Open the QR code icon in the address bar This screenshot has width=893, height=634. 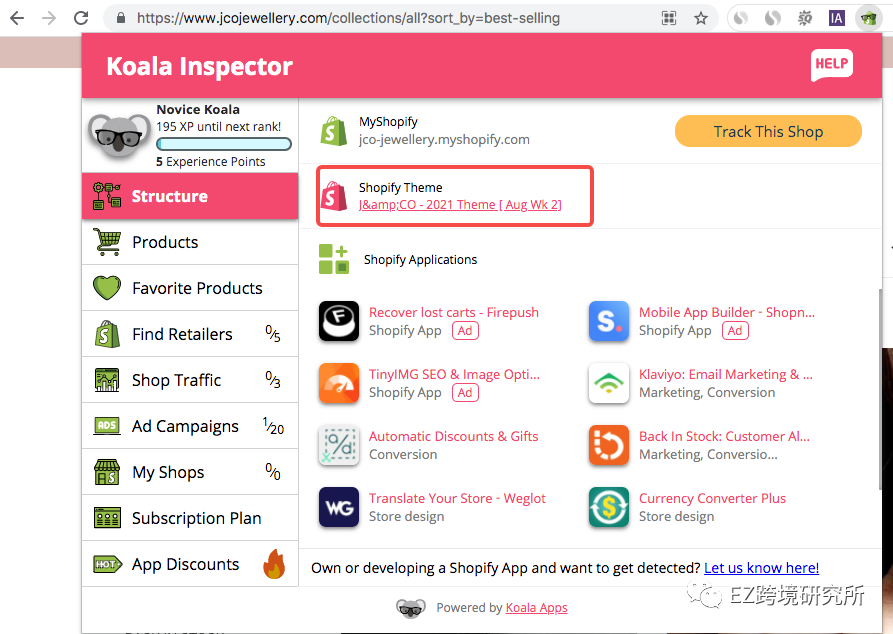pyautogui.click(x=669, y=18)
